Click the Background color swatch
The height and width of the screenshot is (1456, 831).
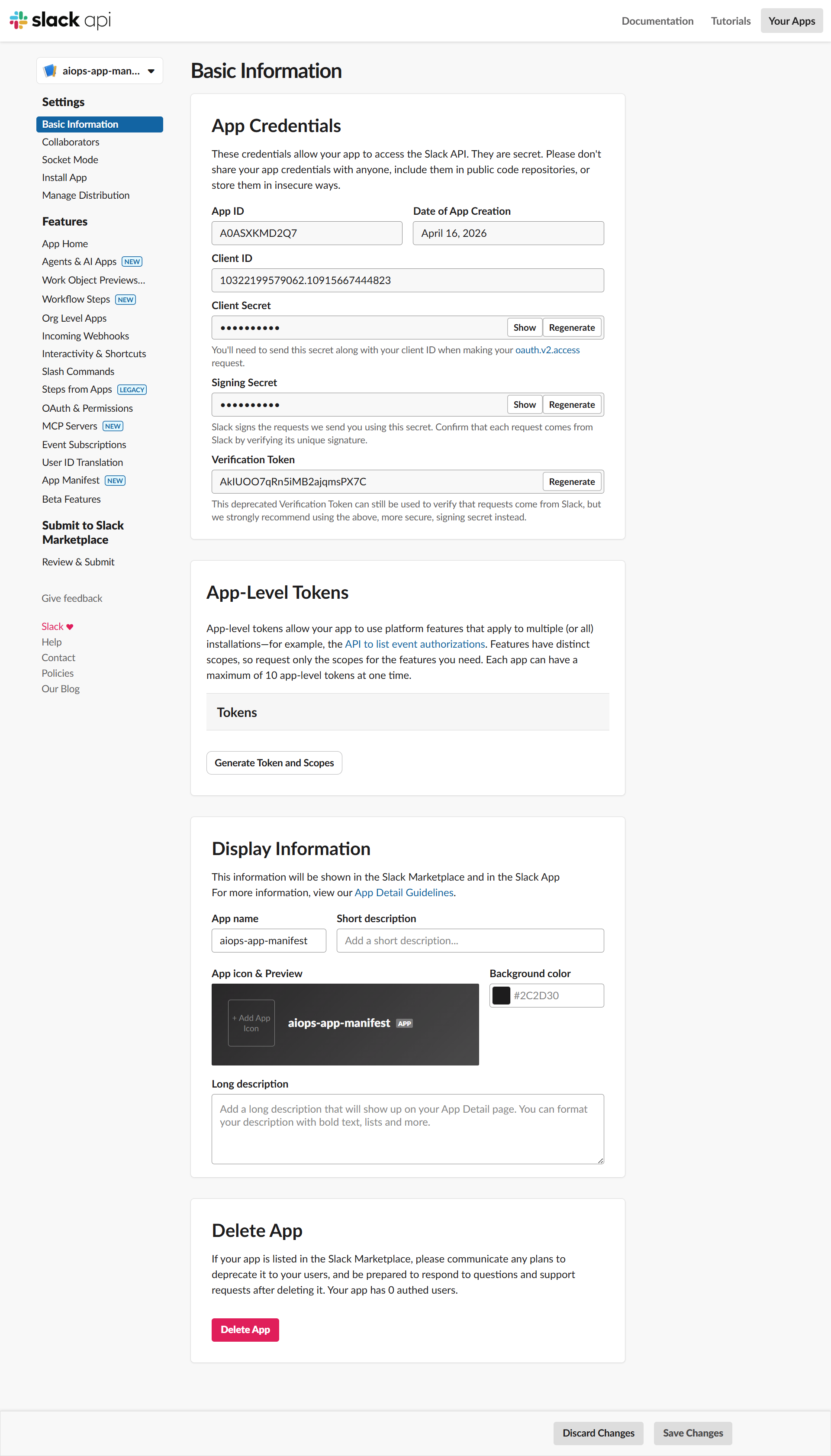[501, 995]
